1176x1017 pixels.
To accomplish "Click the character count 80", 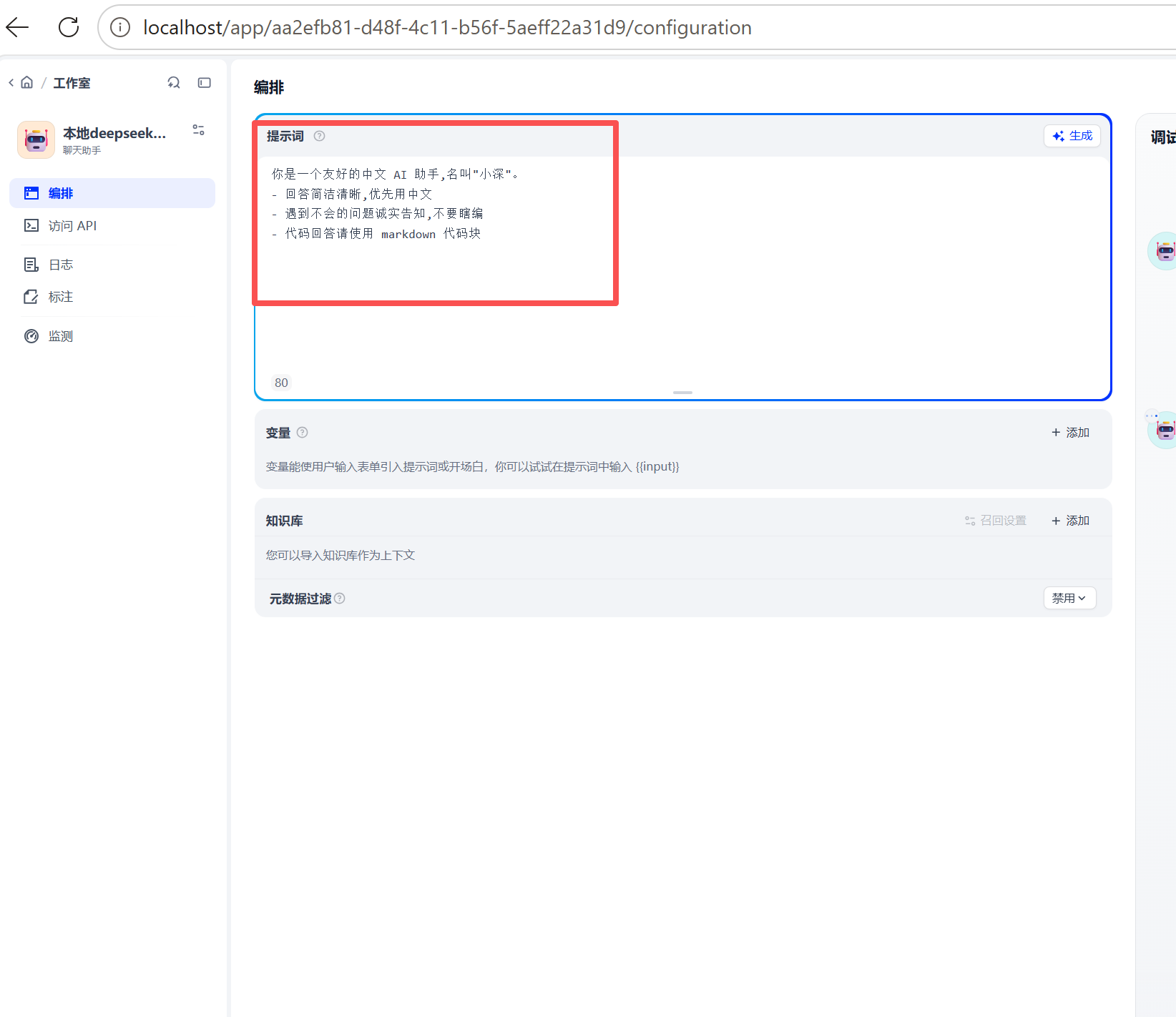I will click(x=281, y=383).
